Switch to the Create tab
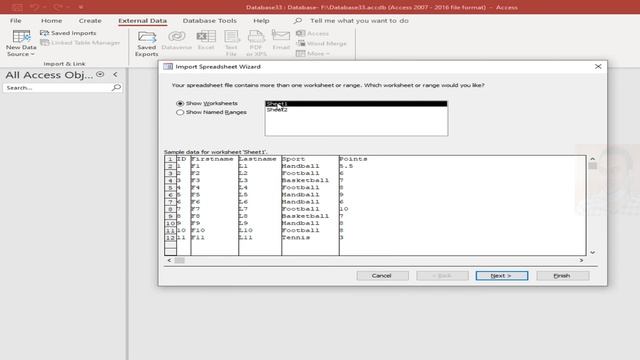The image size is (640, 360). (x=90, y=20)
